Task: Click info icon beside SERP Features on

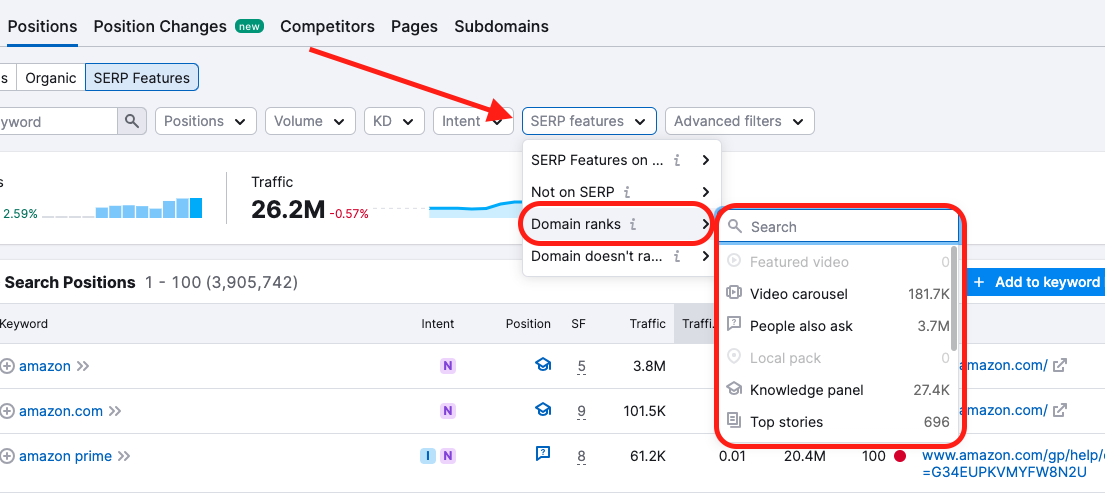Action: (677, 161)
